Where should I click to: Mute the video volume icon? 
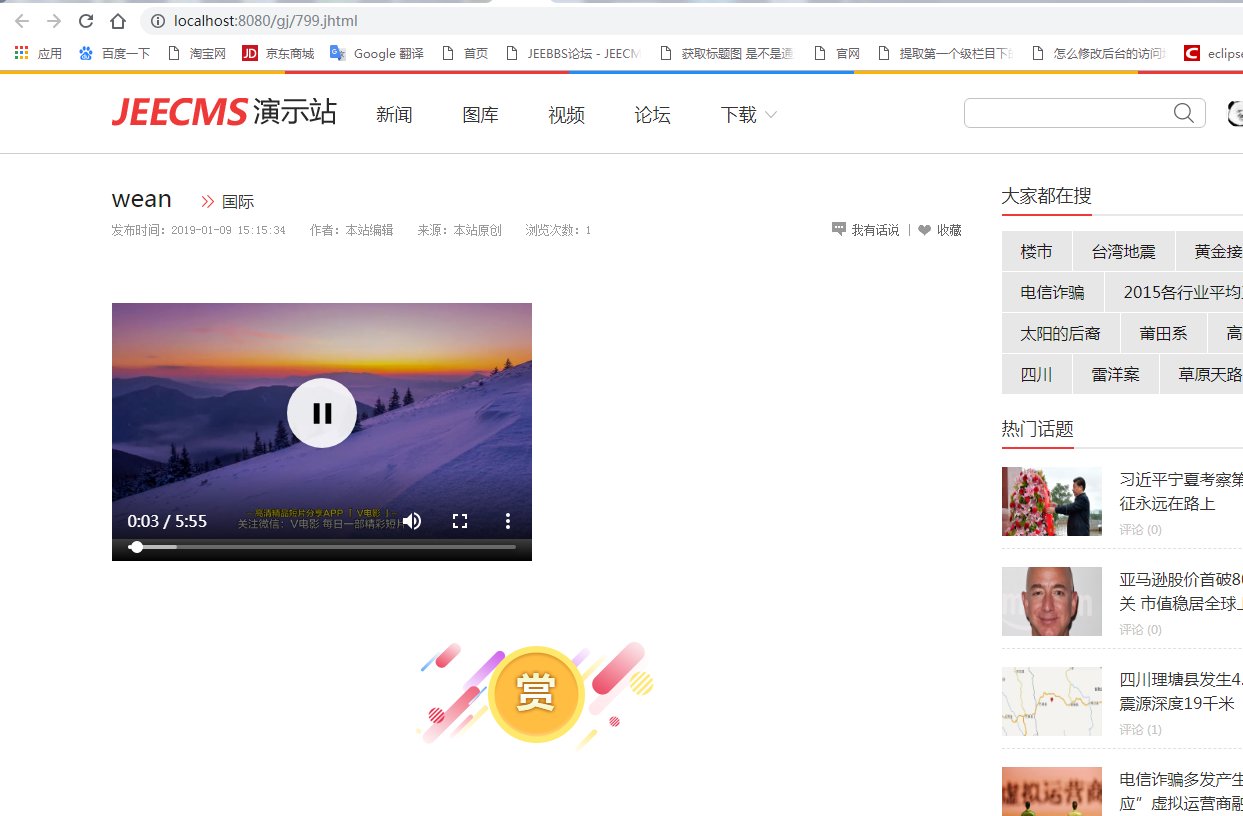[x=412, y=521]
